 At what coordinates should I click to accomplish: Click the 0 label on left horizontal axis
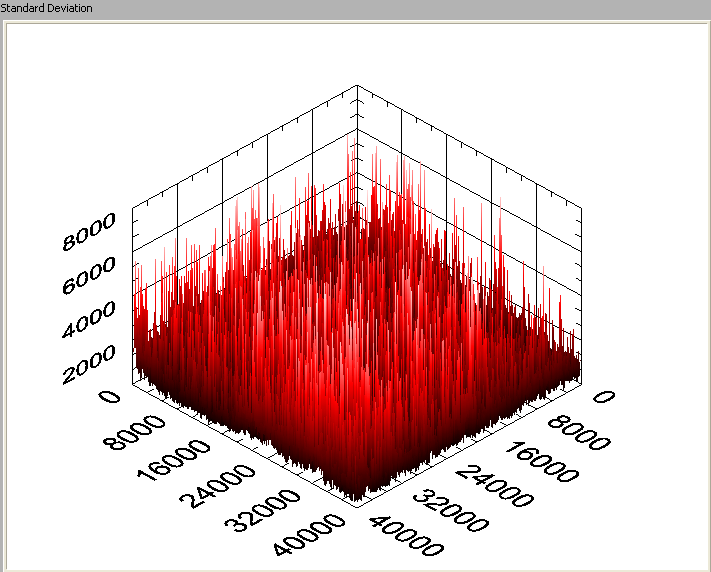pos(110,397)
